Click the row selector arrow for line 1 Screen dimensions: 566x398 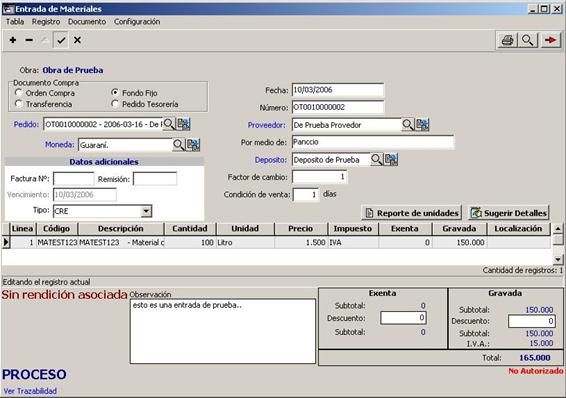coord(6,242)
